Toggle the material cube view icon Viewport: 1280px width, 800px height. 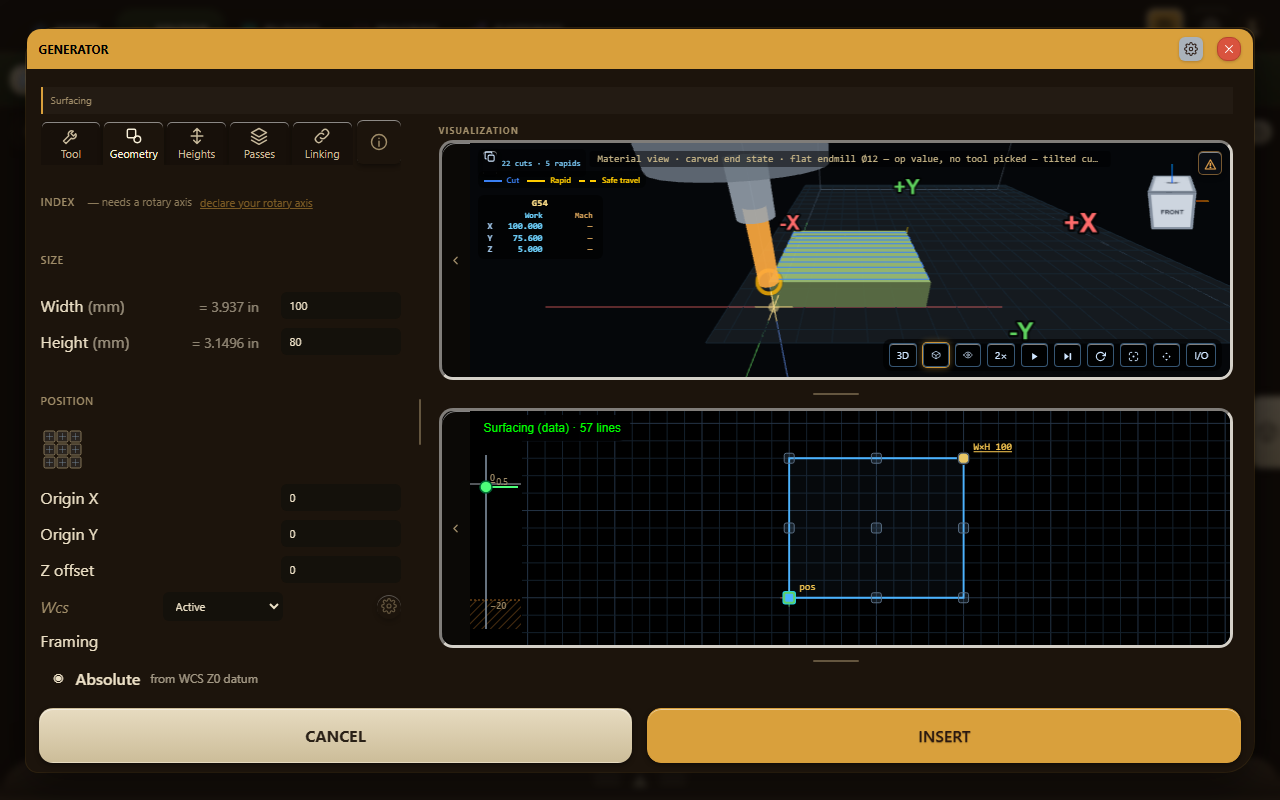click(936, 355)
